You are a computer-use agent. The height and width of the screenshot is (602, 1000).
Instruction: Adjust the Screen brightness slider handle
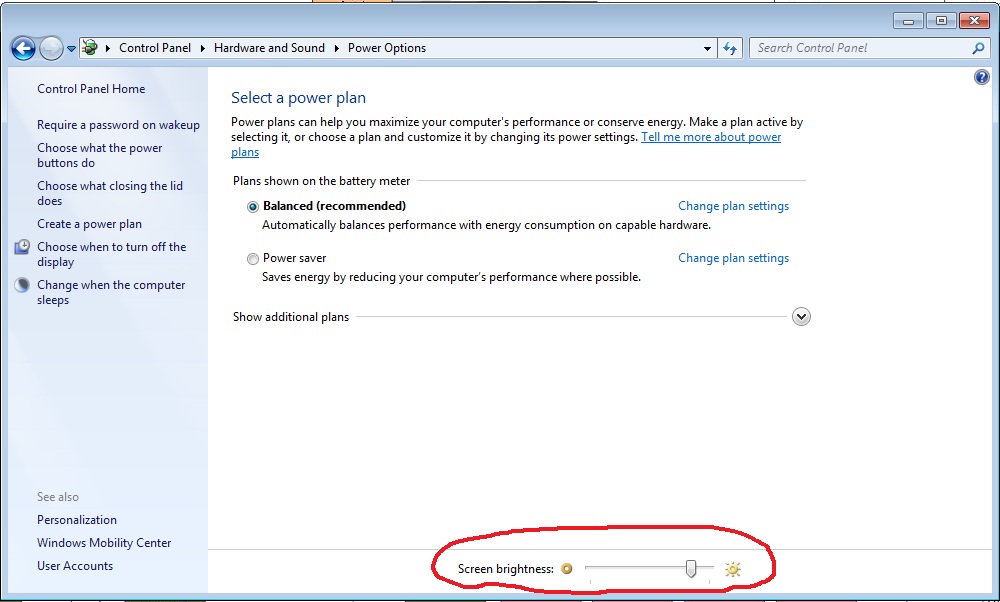pyautogui.click(x=691, y=568)
